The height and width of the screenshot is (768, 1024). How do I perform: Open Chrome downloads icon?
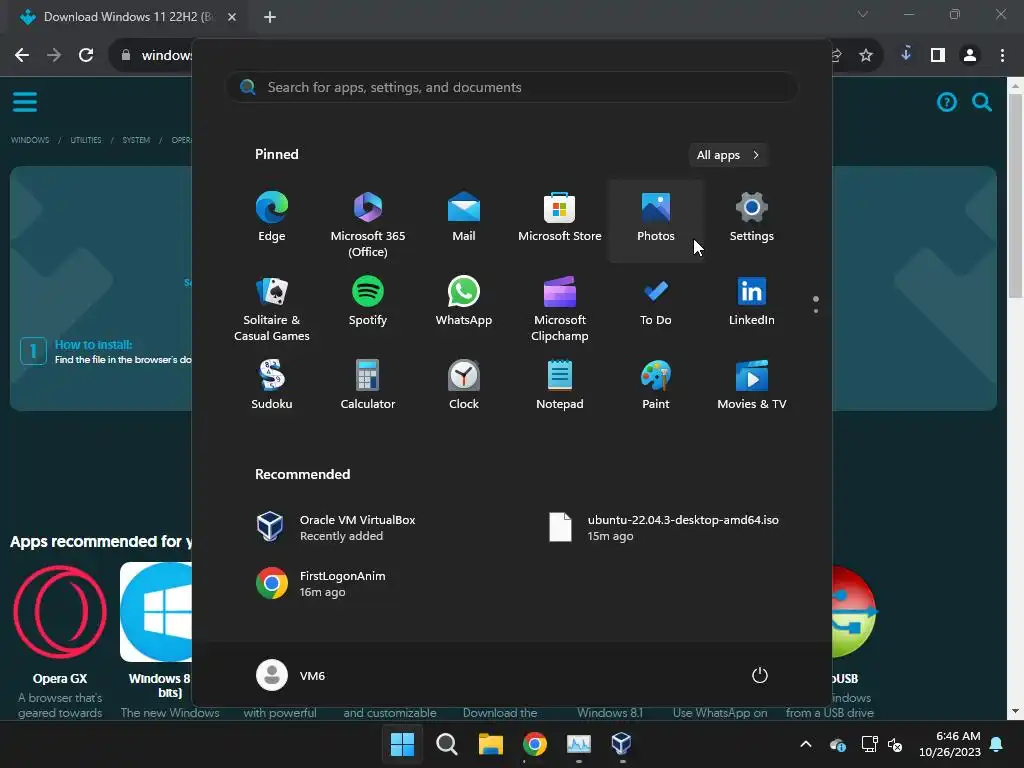pos(906,55)
